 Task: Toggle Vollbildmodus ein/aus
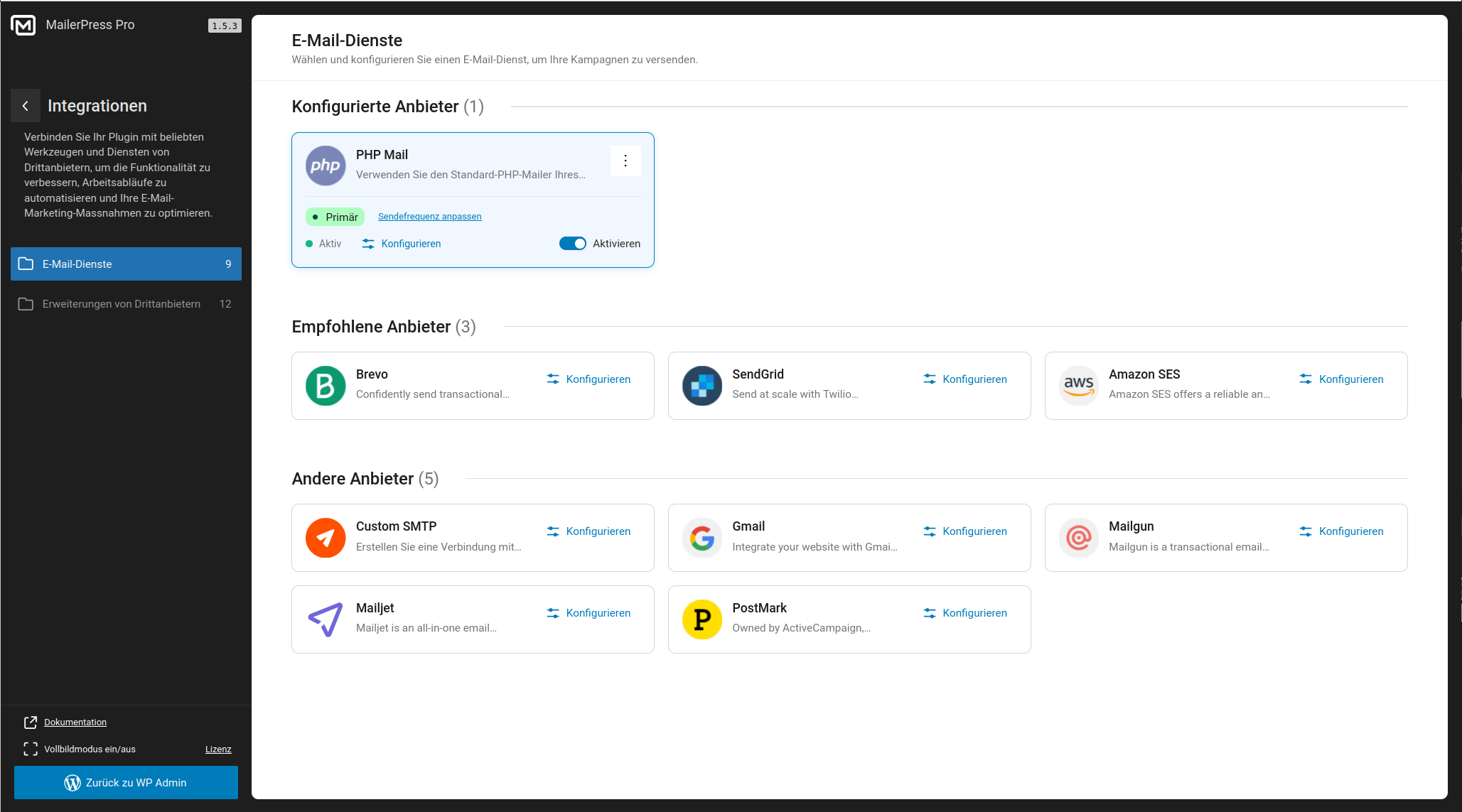pos(90,749)
